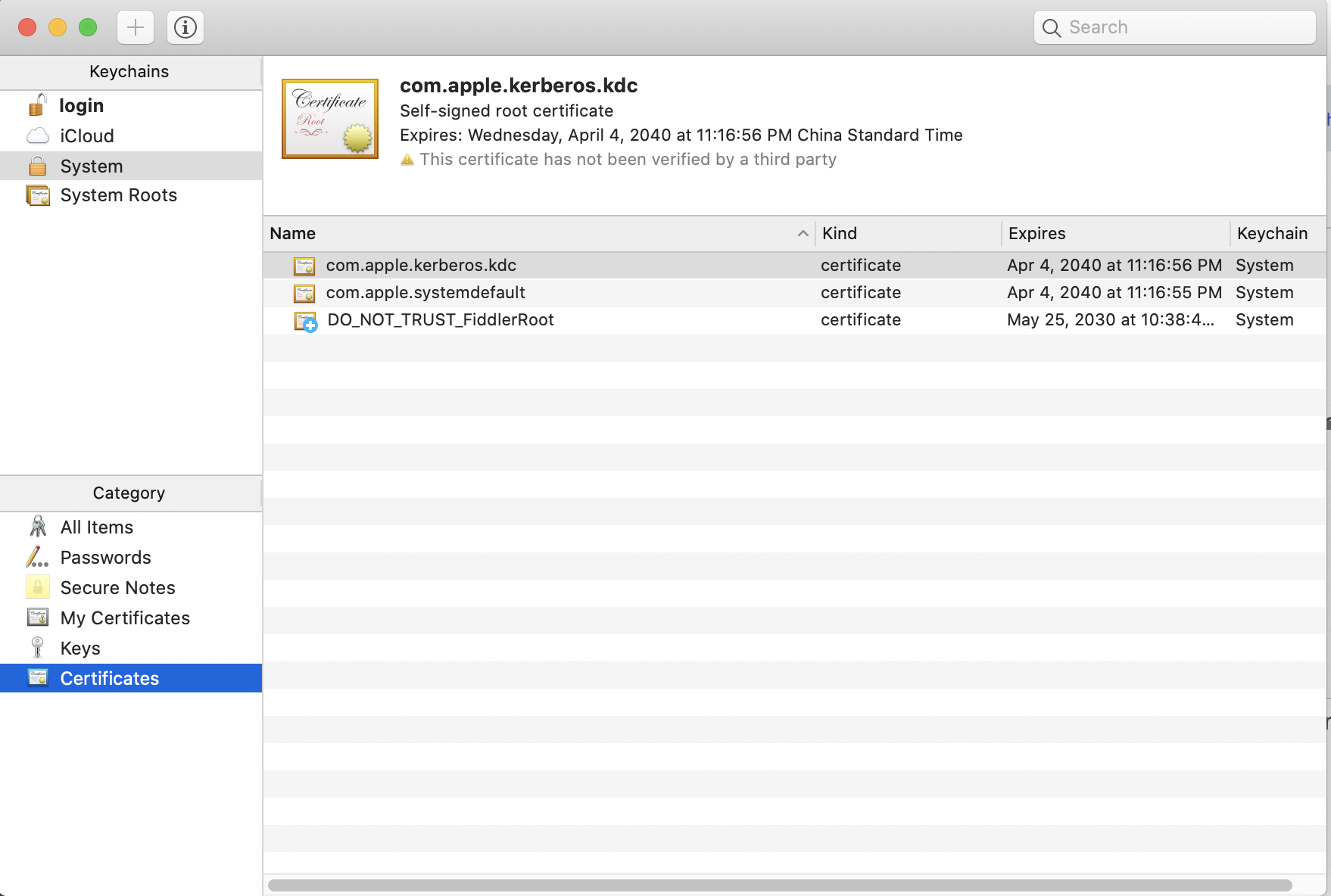Open the info inspector button
Screen dimensions: 1331x896
185,28
